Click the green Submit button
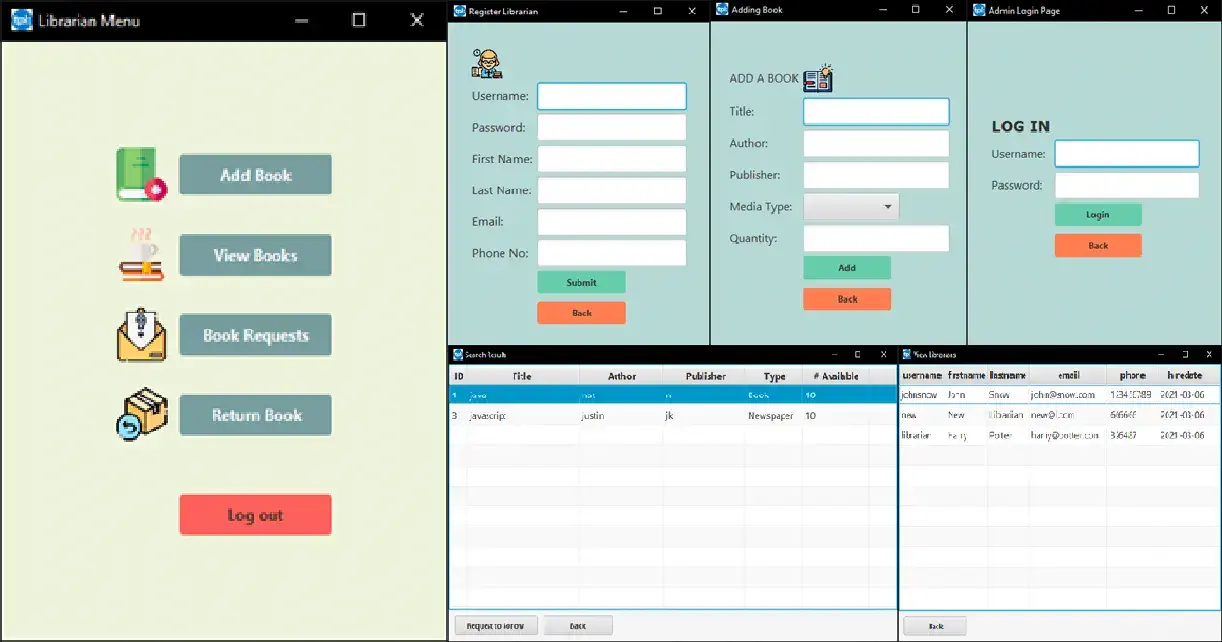The width and height of the screenshot is (1222, 642). pyautogui.click(x=581, y=282)
